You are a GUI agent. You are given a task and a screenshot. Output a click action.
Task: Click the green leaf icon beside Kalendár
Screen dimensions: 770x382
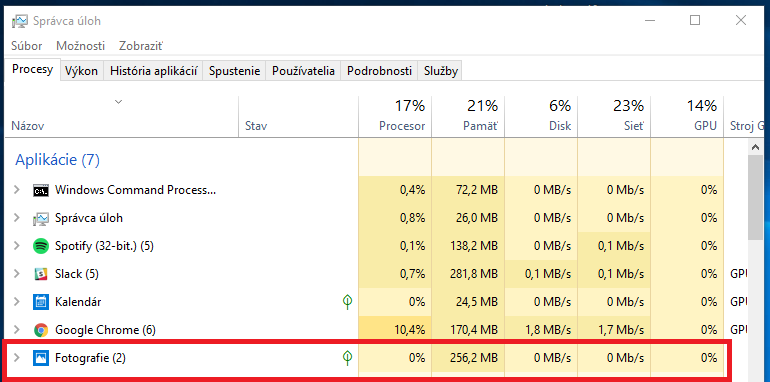348,302
